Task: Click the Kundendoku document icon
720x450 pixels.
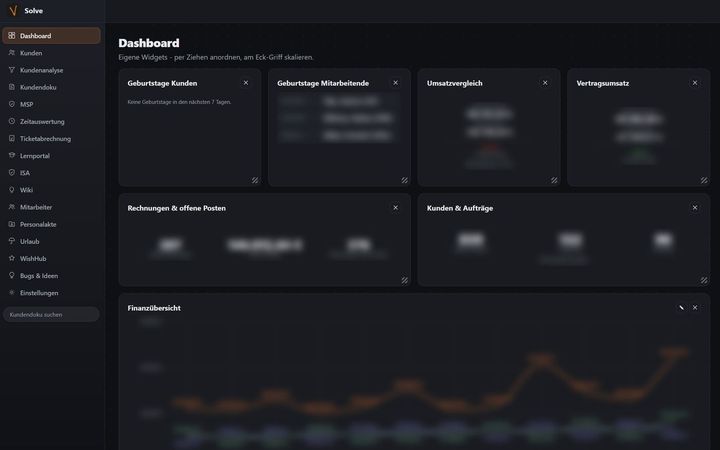Action: [x=12, y=87]
